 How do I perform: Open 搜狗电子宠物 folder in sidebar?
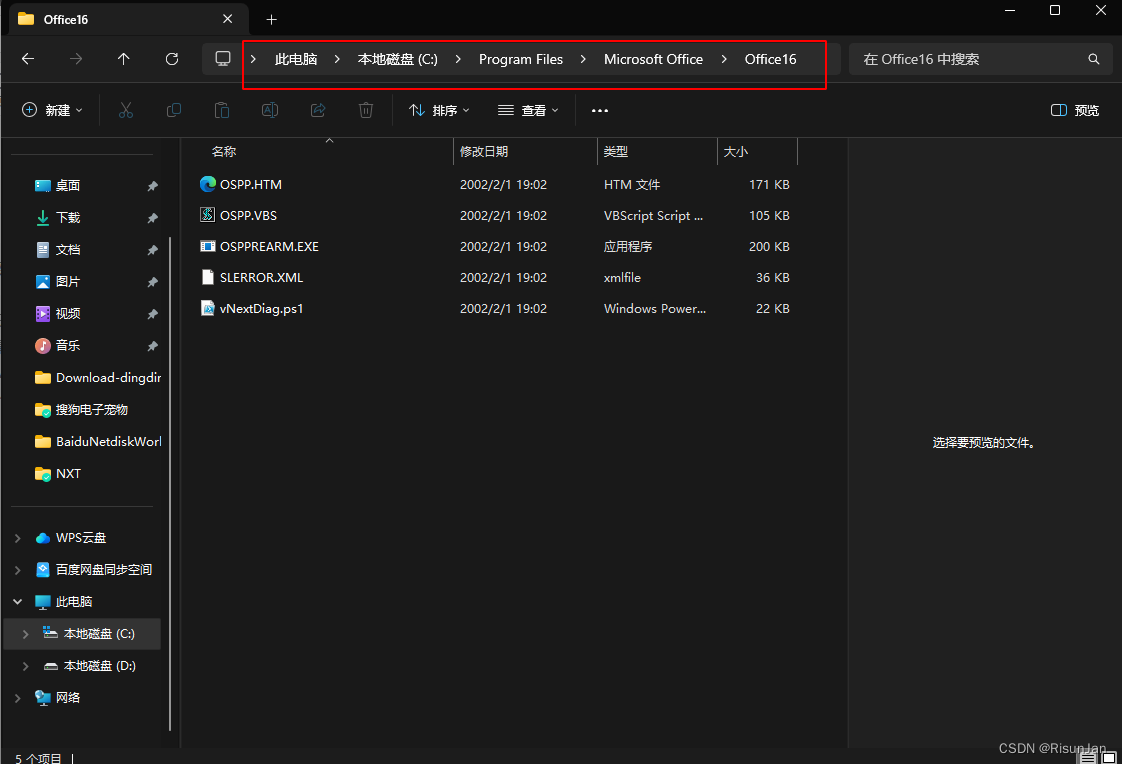(81, 410)
